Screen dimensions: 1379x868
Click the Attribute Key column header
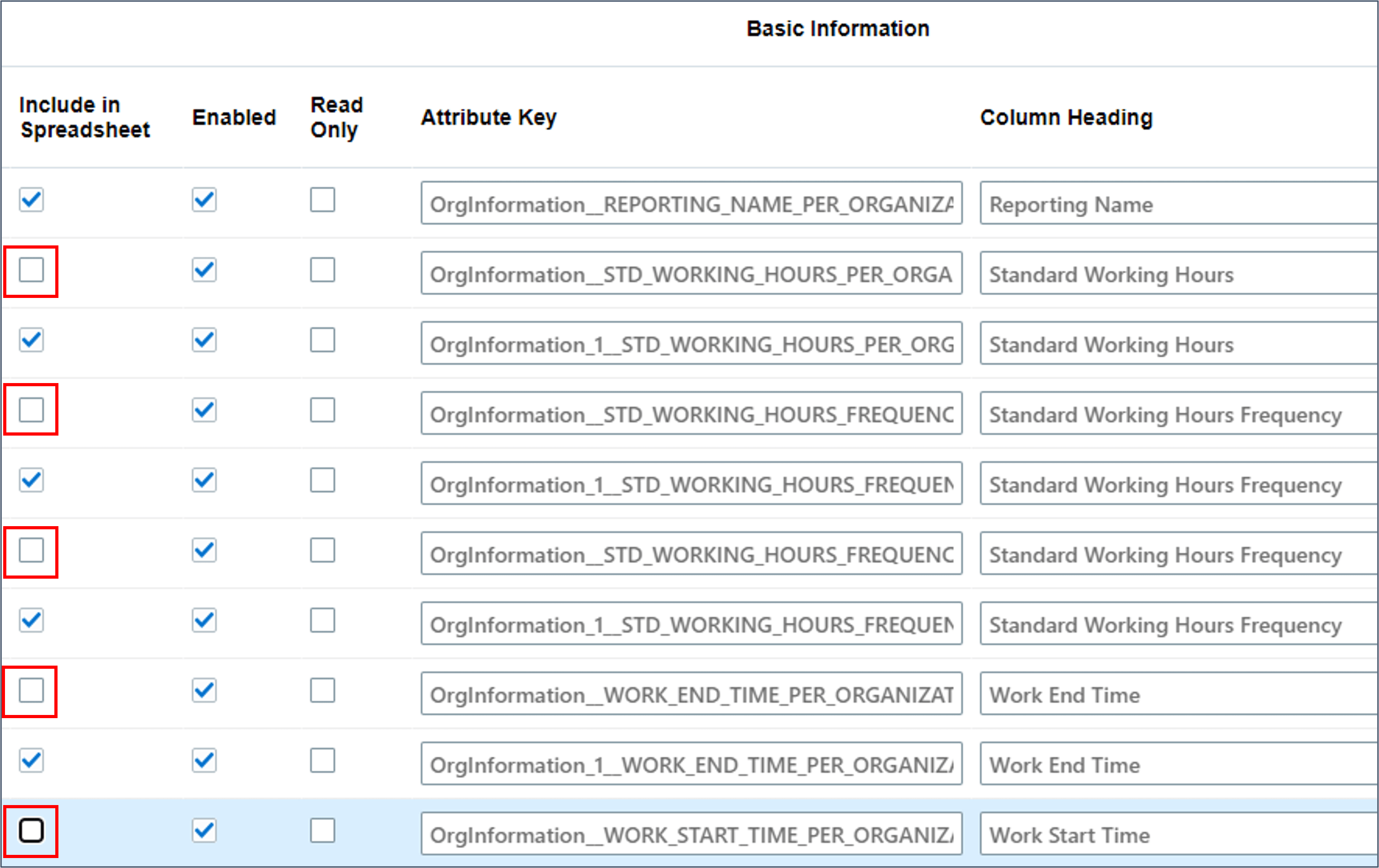[488, 117]
